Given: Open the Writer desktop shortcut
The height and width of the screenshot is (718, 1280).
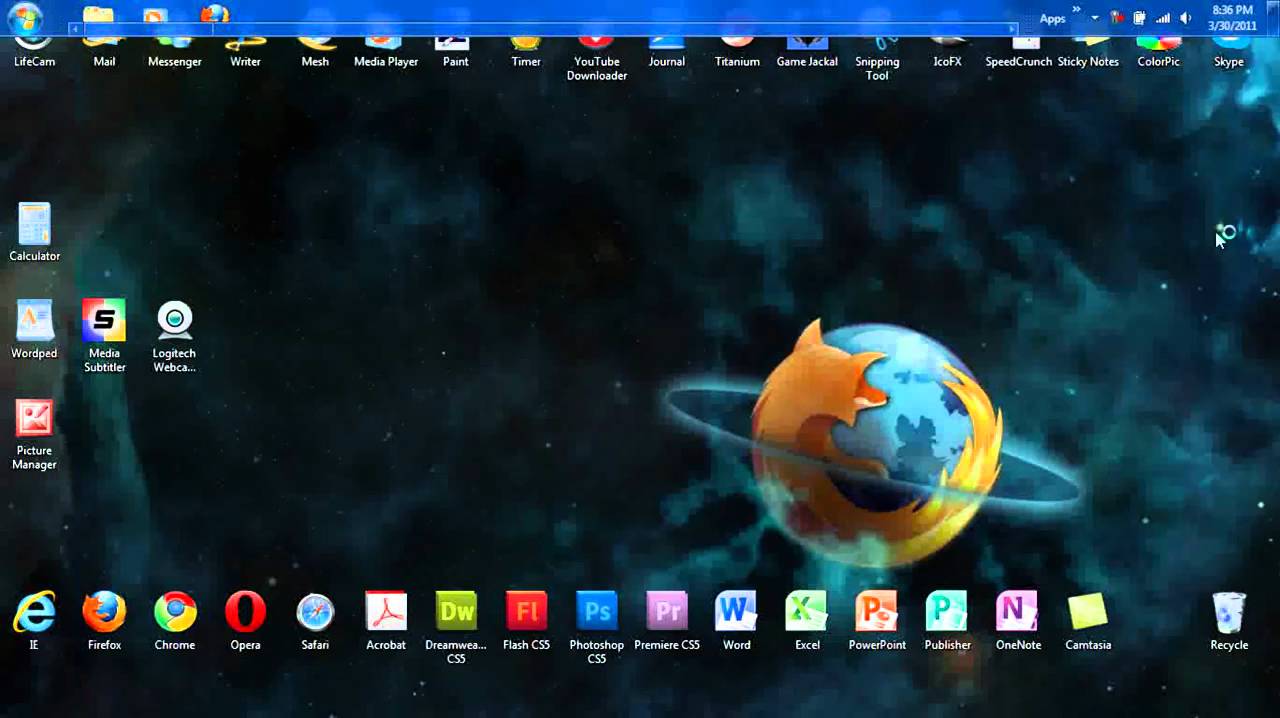Looking at the screenshot, I should (245, 54).
